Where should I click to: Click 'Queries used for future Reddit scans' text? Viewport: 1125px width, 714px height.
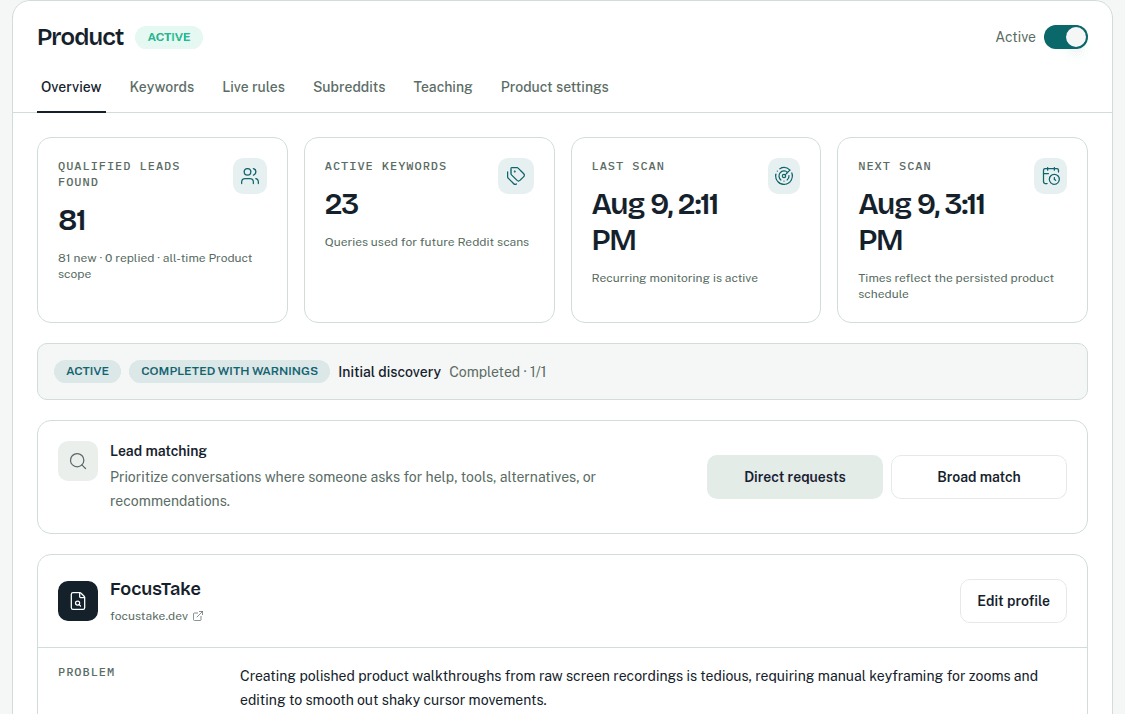426,242
